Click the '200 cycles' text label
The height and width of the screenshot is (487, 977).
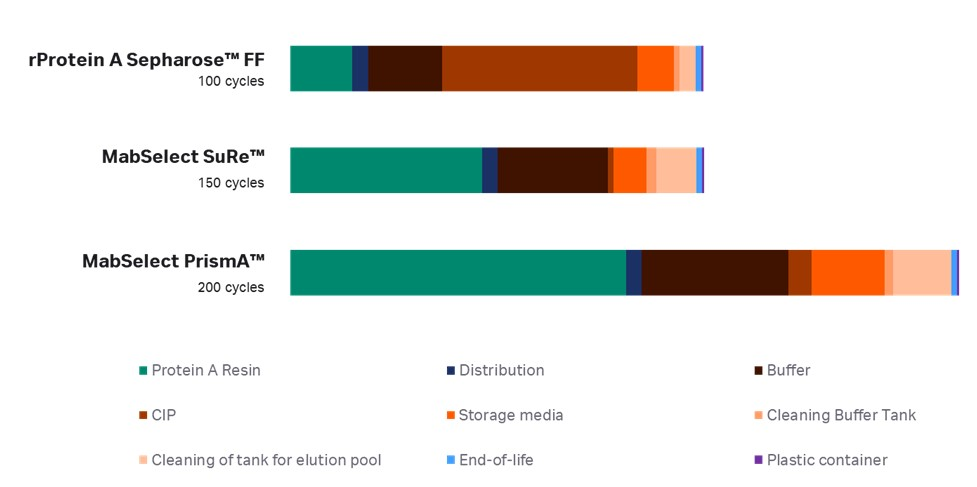coord(231,288)
